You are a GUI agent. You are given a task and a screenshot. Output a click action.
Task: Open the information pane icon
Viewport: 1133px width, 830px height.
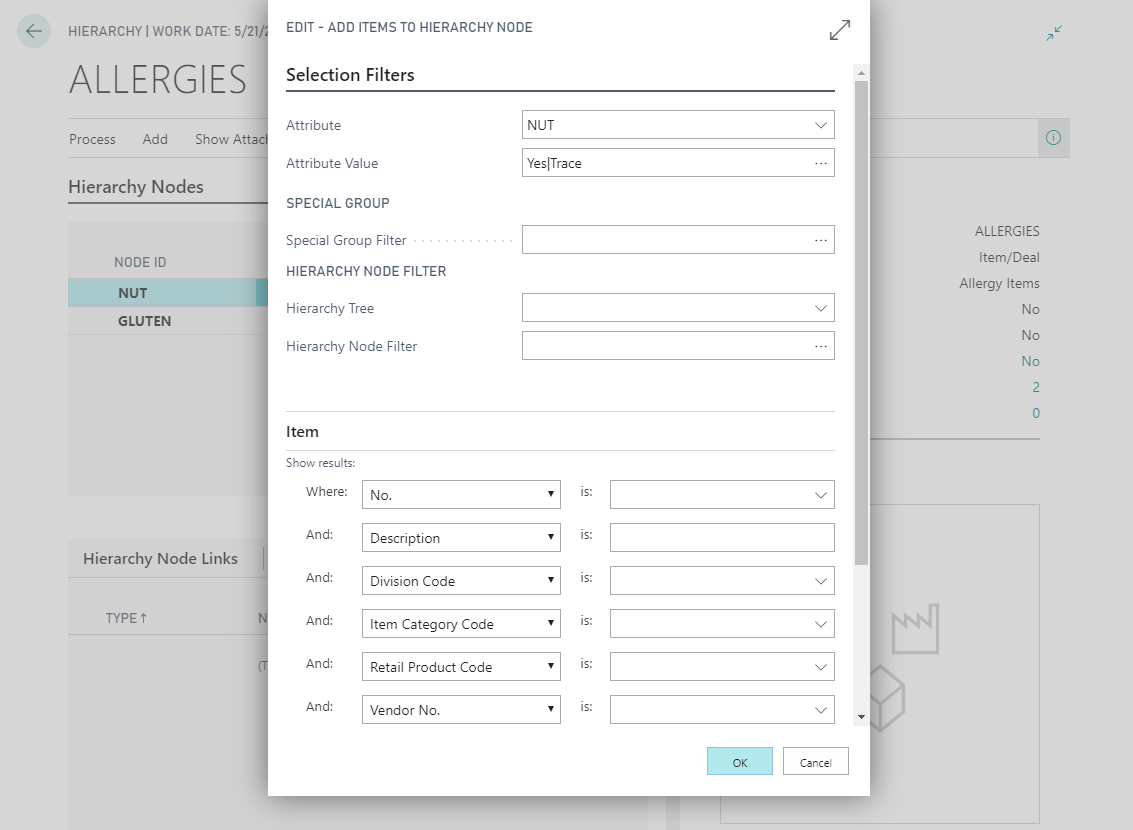(1053, 138)
